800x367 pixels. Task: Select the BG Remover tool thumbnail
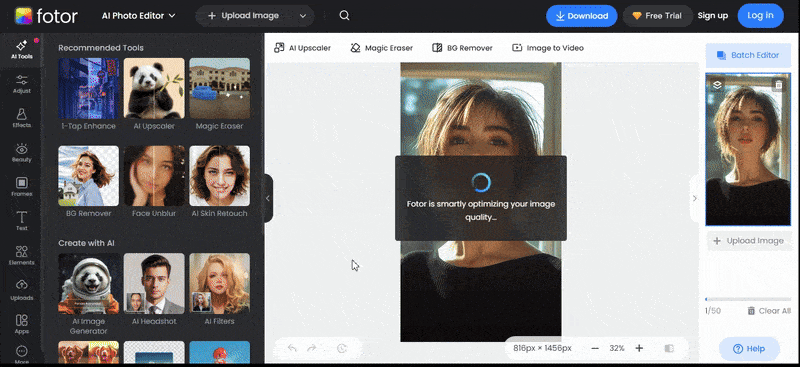pos(89,176)
